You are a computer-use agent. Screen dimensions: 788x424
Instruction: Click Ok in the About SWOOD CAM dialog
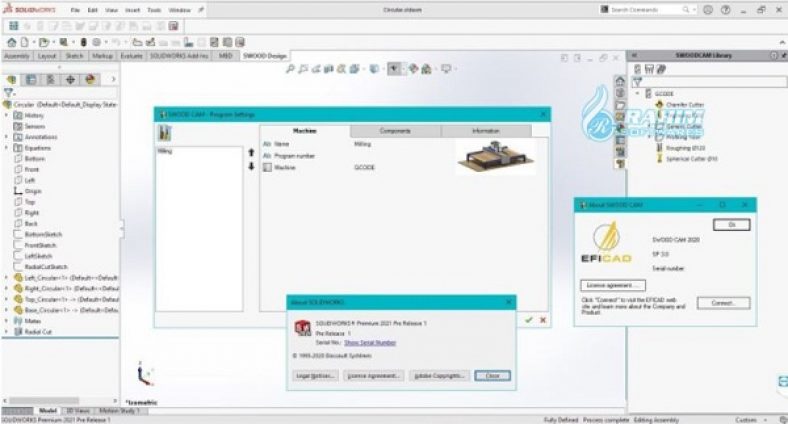pos(732,225)
